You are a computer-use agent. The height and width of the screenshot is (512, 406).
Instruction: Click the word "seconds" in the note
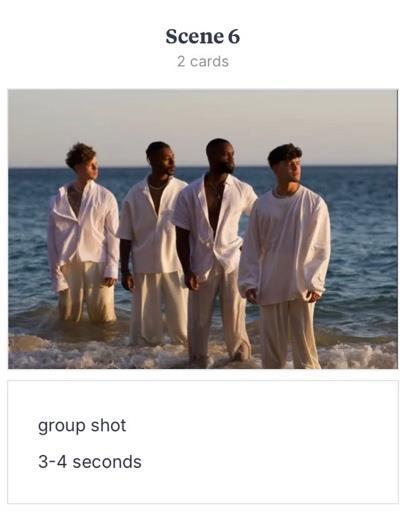pos(107,462)
